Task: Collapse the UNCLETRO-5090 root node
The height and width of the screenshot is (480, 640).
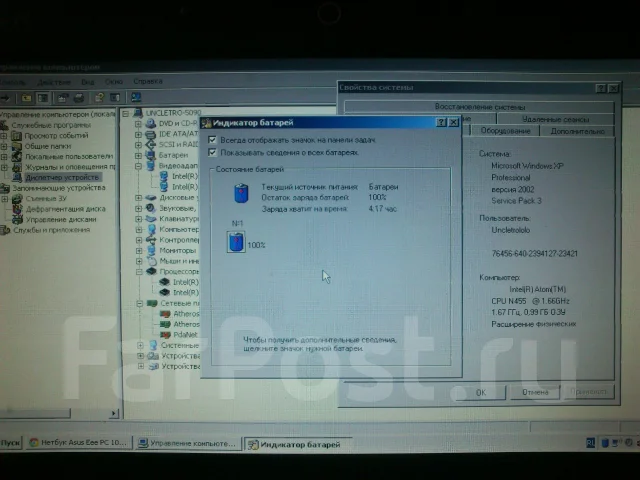Action: click(126, 113)
